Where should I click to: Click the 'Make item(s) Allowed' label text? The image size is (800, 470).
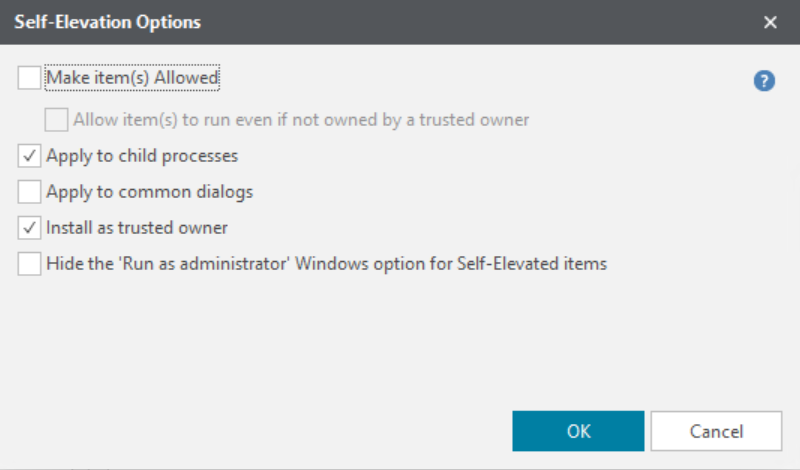point(132,78)
